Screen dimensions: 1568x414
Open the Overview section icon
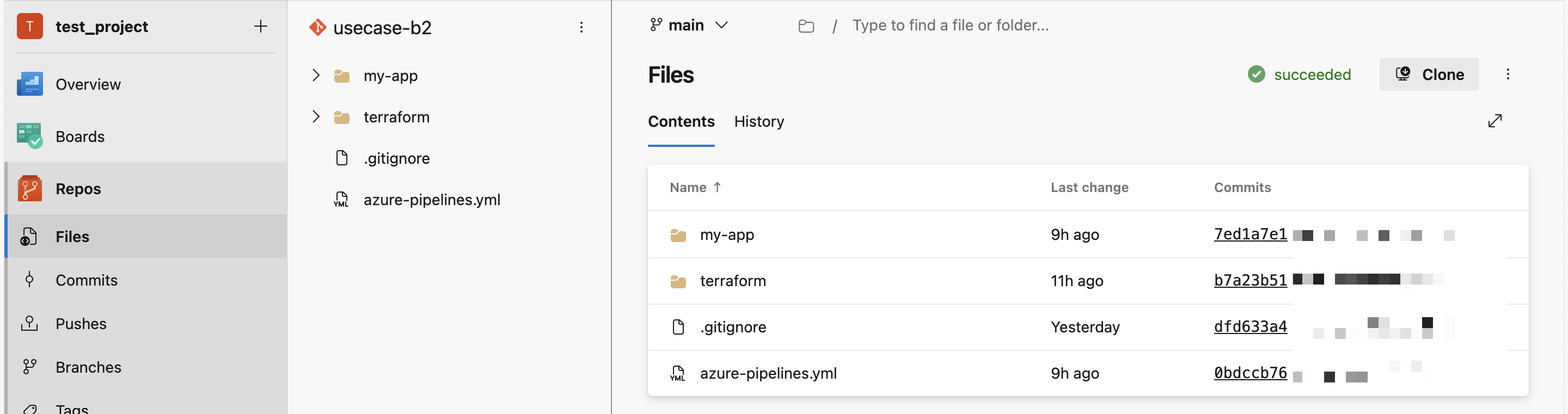[30, 84]
